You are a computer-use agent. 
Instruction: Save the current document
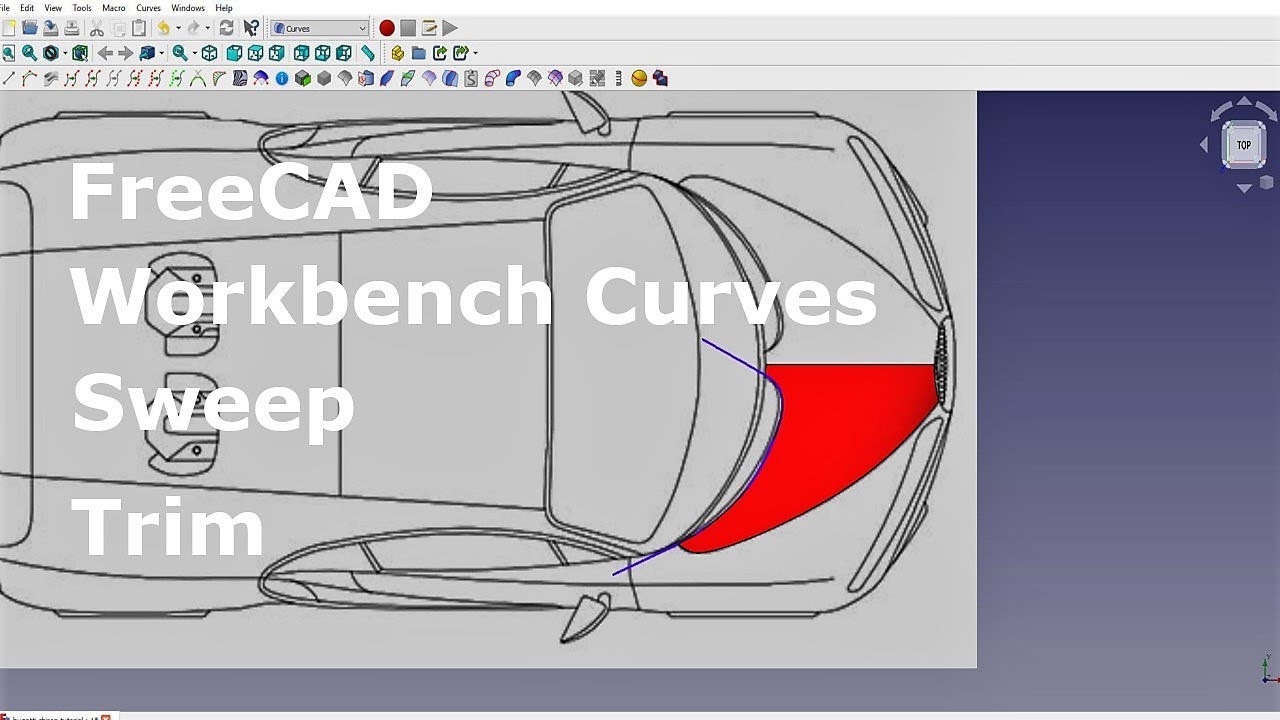pos(50,28)
